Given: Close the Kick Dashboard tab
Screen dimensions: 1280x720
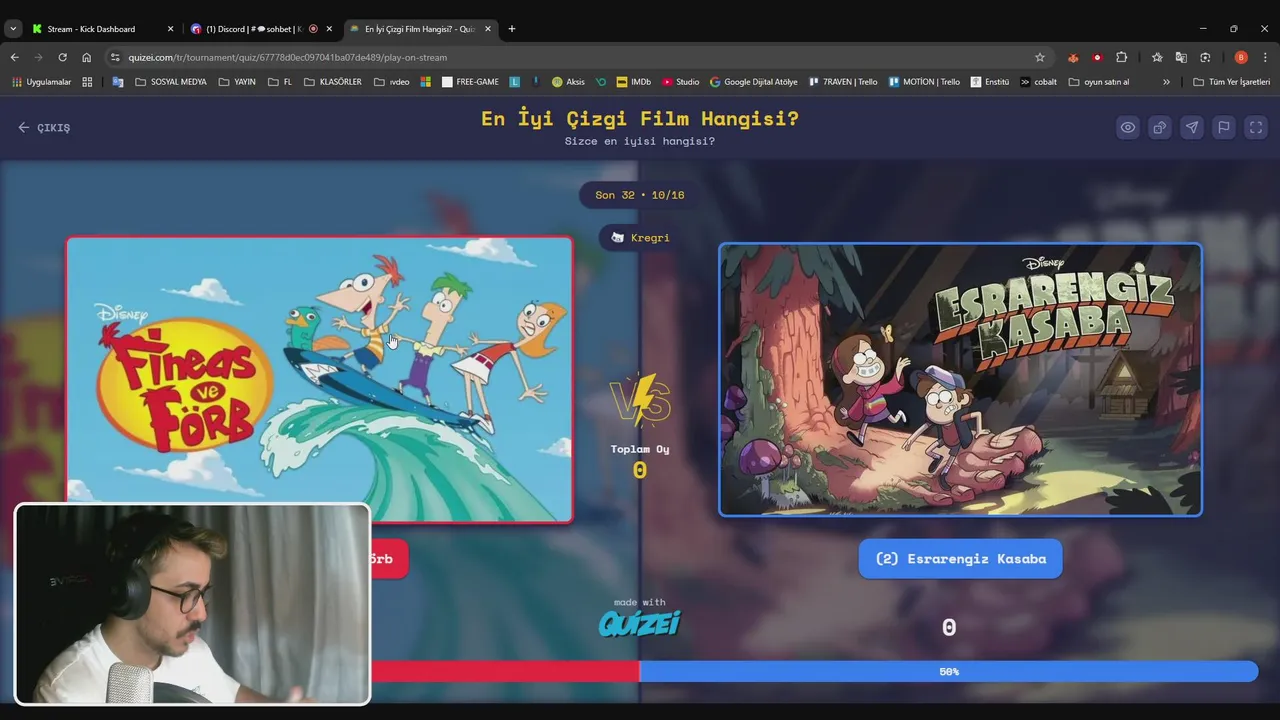Looking at the screenshot, I should point(170,29).
